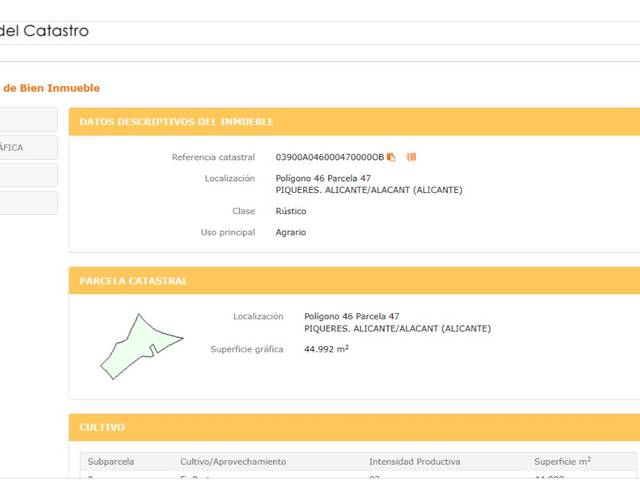640x480 pixels.
Task: Click the 'Intensidad Productiva' column header
Action: pos(414,462)
